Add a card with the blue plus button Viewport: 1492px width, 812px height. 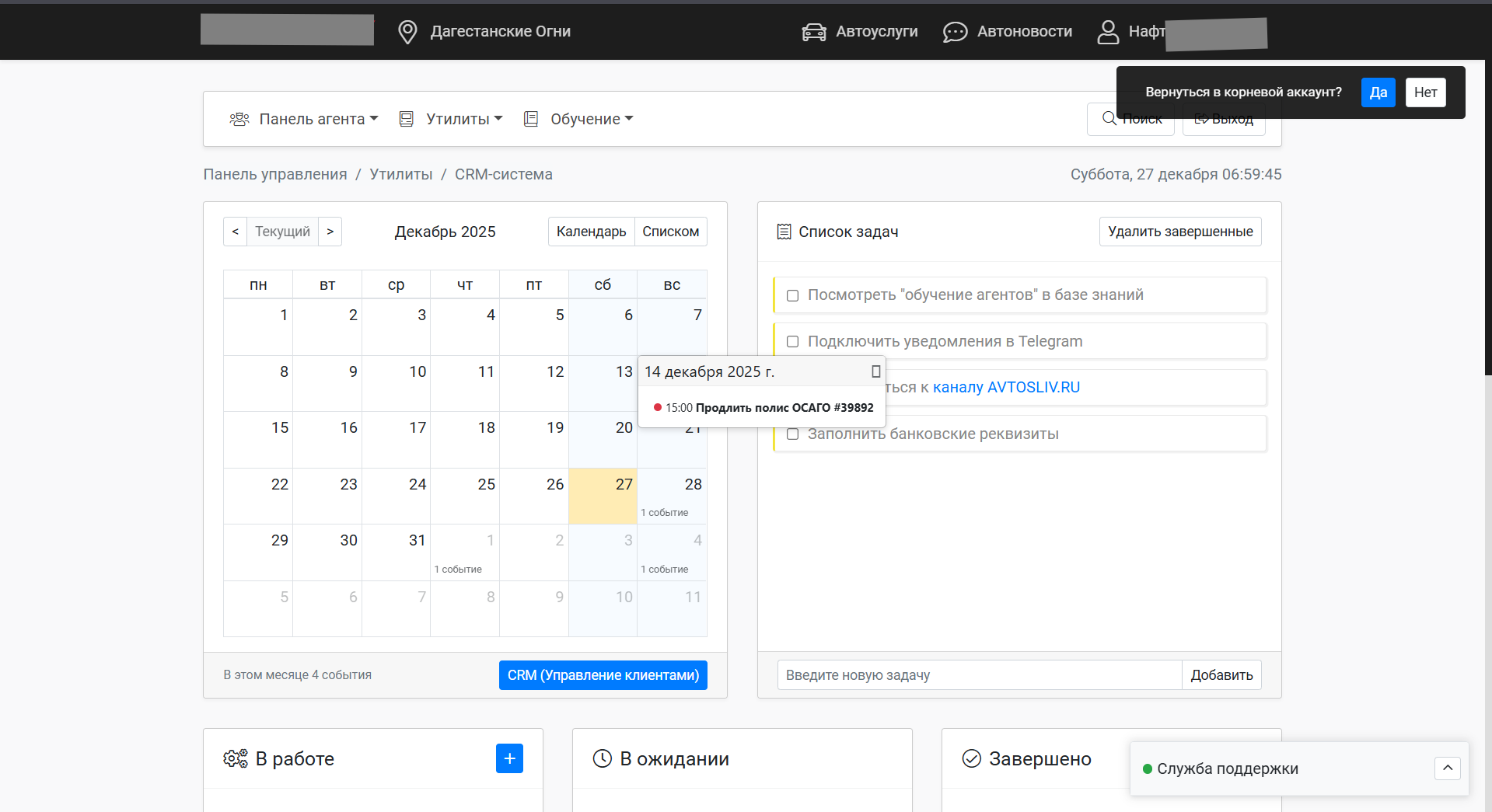click(509, 758)
